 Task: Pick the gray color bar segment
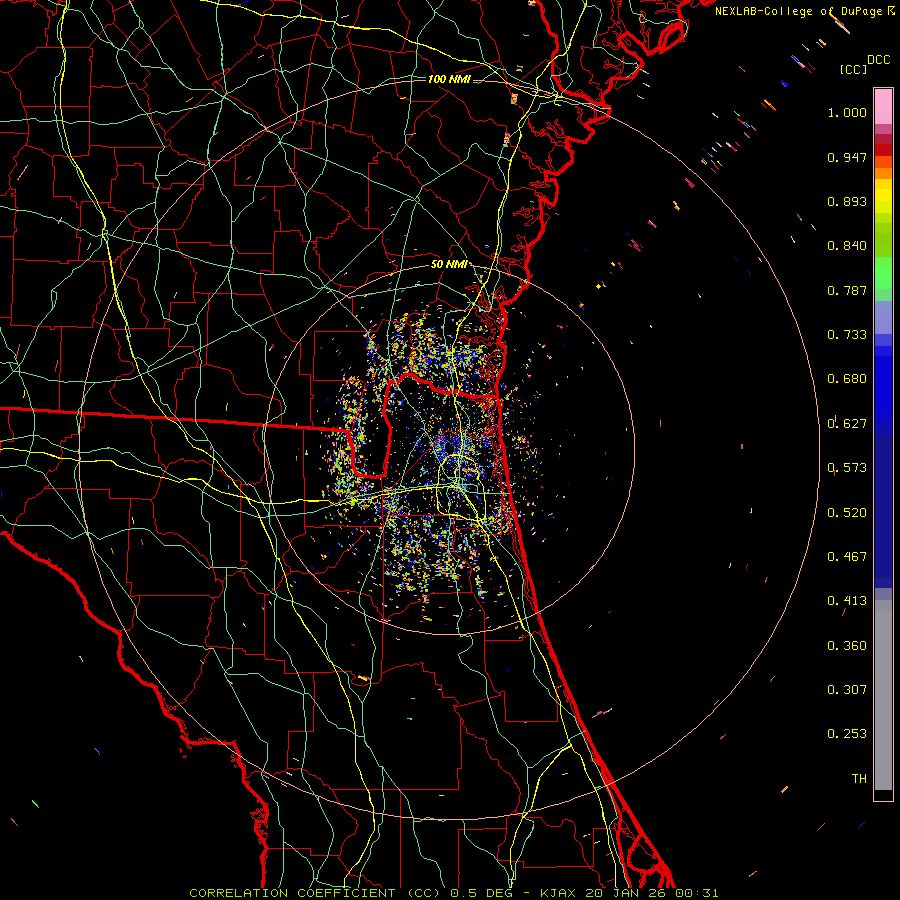(883, 695)
